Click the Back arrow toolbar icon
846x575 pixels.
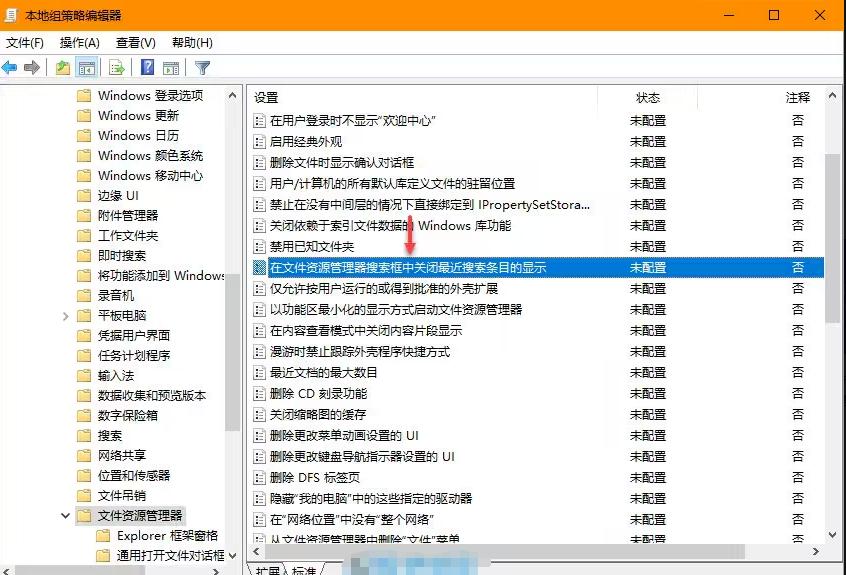(x=10, y=67)
